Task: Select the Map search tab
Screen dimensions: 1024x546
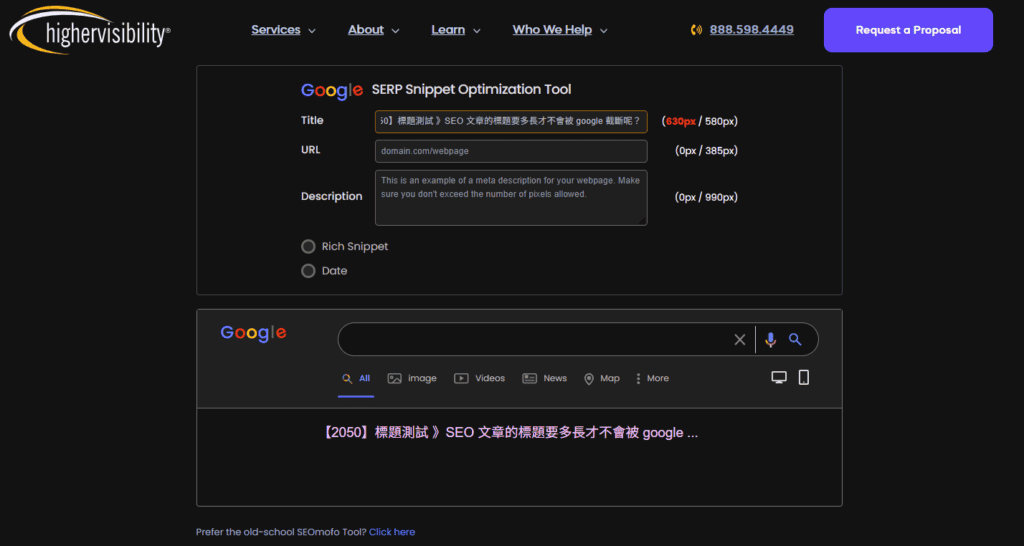Action: click(x=601, y=378)
